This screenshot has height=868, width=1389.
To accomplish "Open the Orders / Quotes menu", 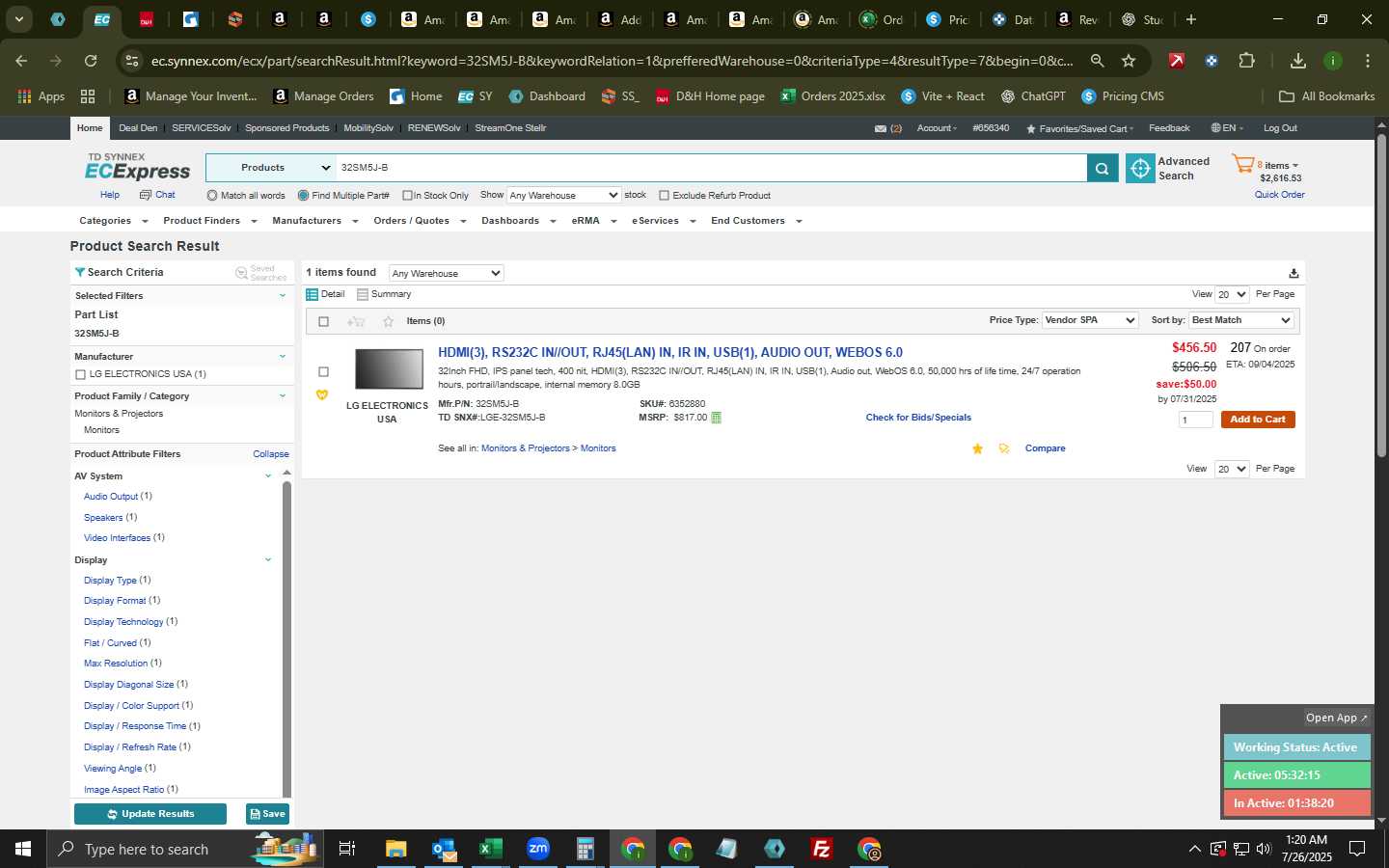I will (420, 221).
